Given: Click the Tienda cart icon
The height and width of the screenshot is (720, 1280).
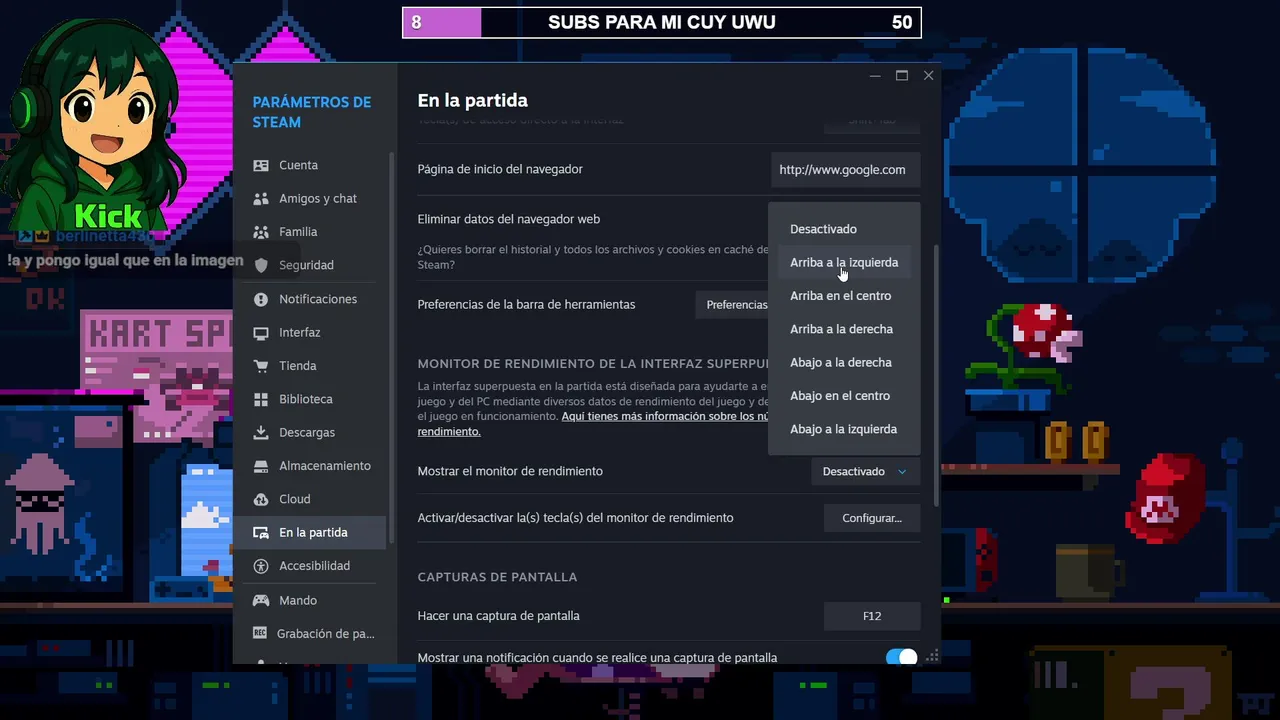Looking at the screenshot, I should (x=261, y=366).
